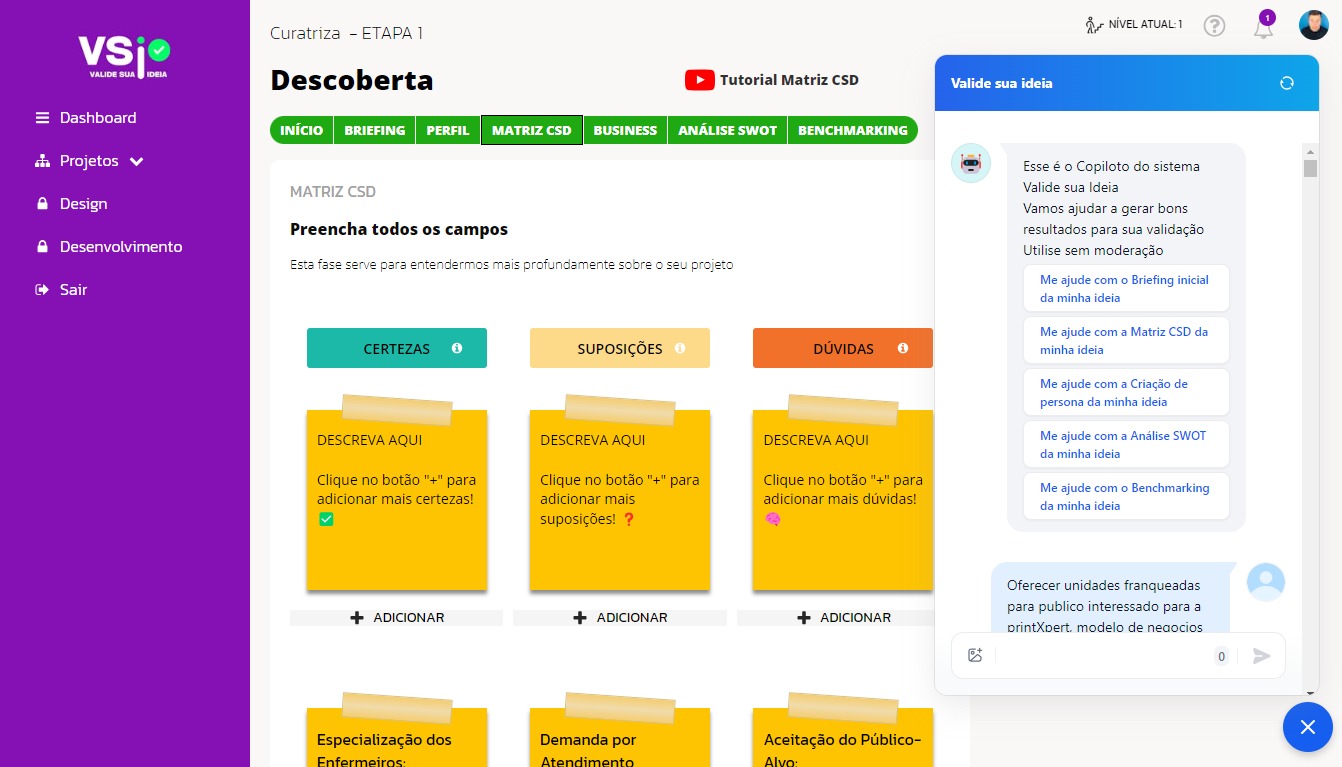The image size is (1342, 767).
Task: Click the chat refresh icon
Action: 1287,83
